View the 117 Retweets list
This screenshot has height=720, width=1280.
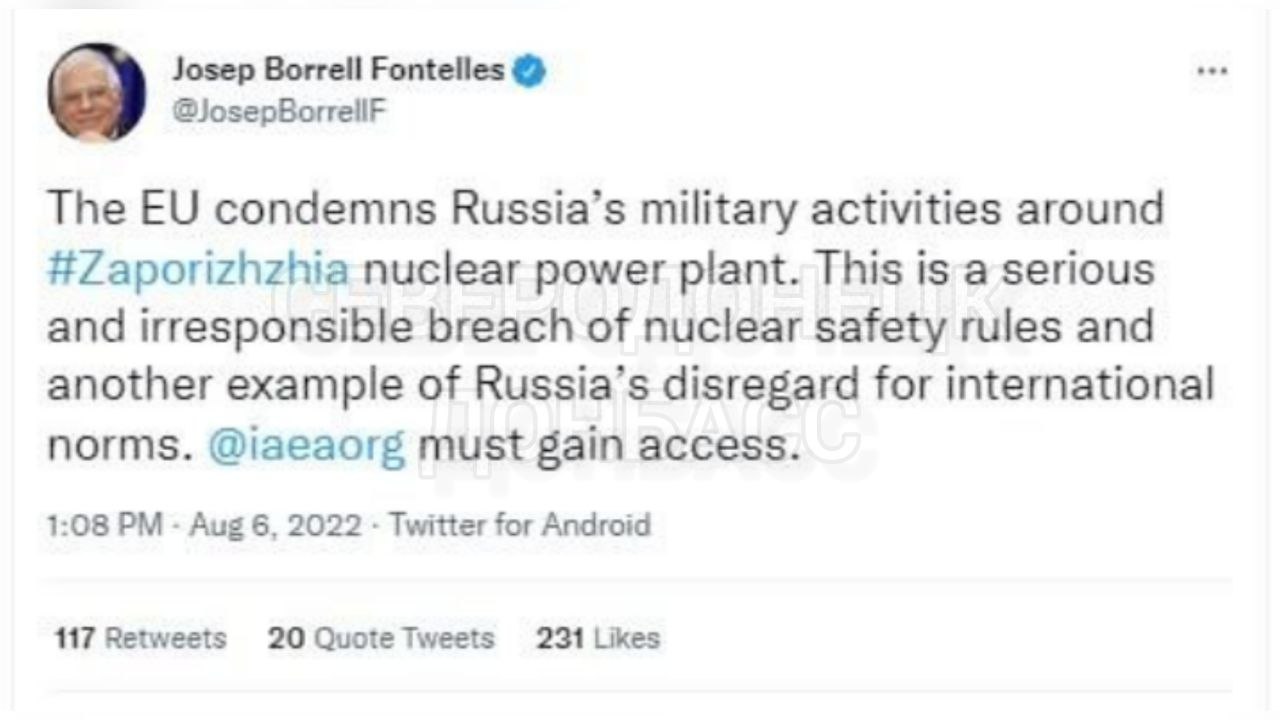click(x=141, y=638)
